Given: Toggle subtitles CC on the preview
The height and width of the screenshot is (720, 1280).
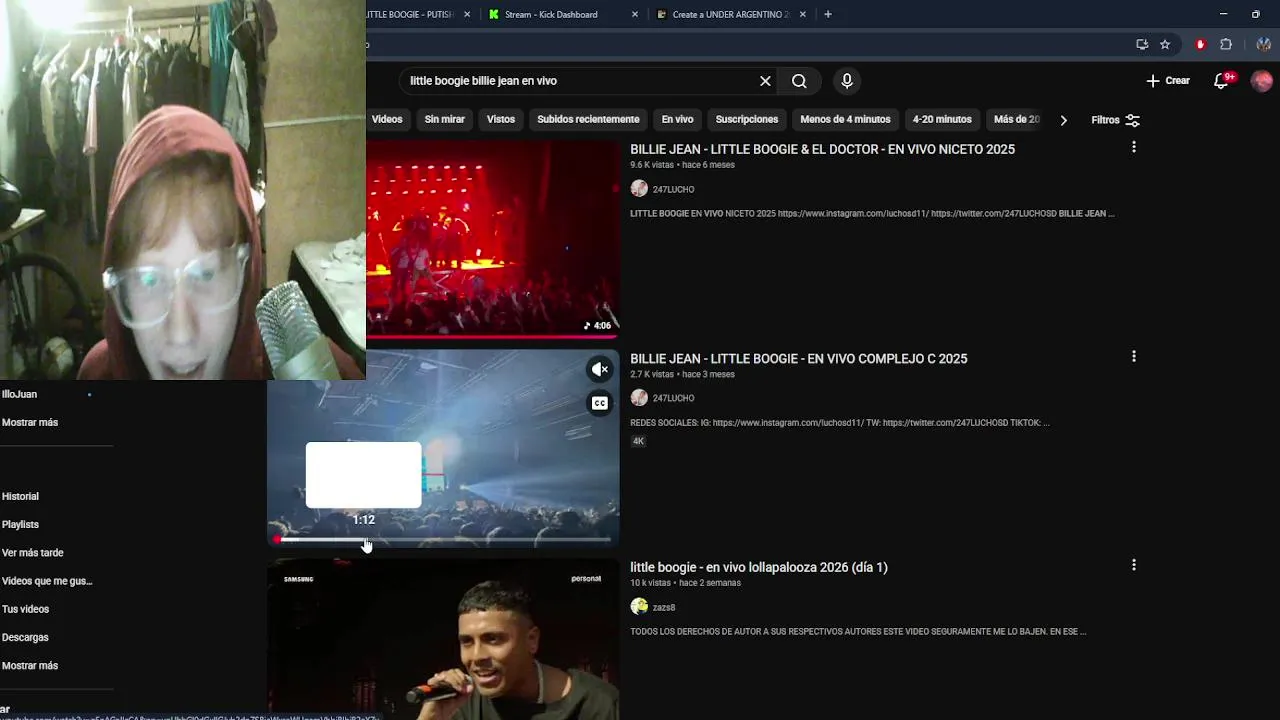Looking at the screenshot, I should [600, 403].
